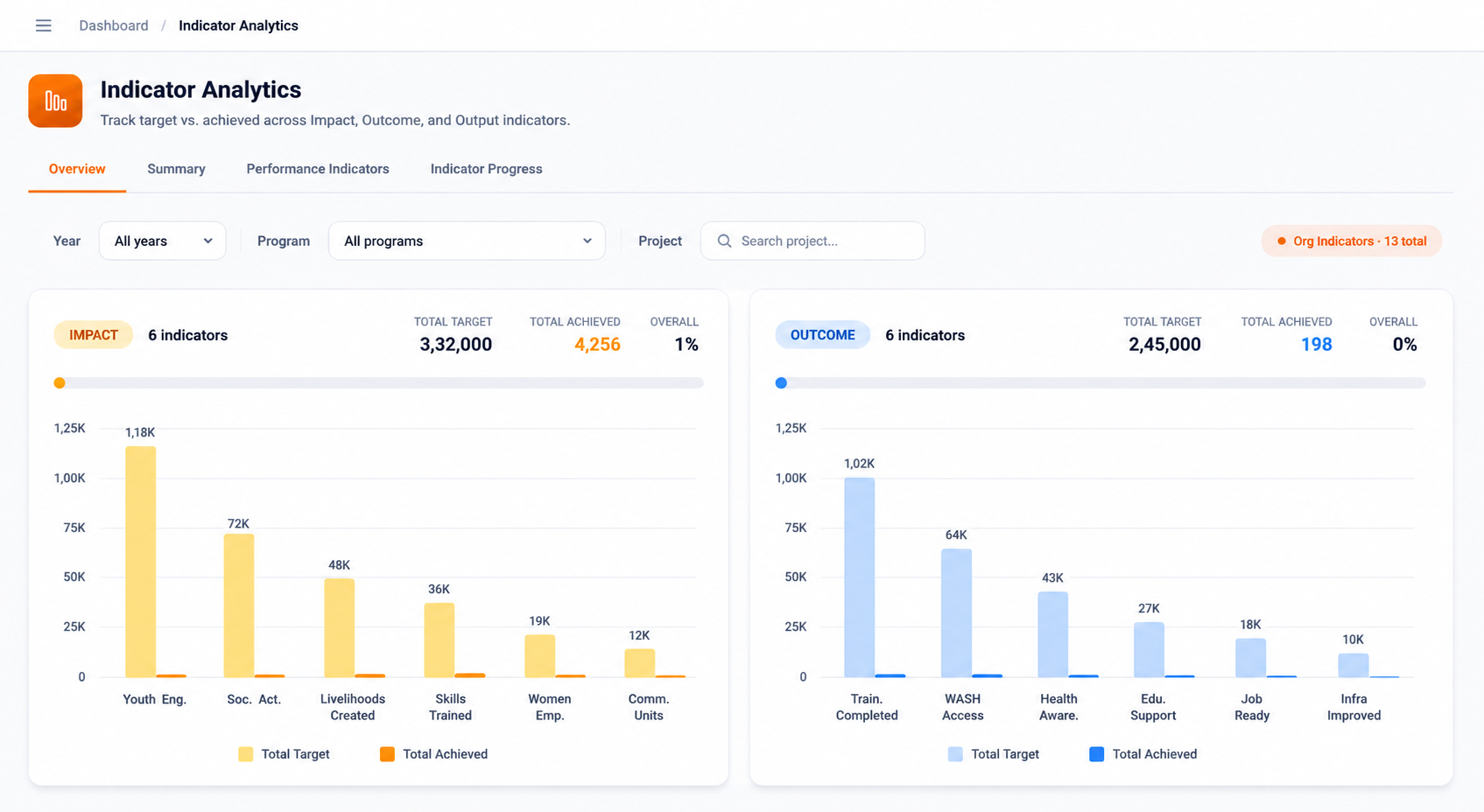Click the orange Indicator Analytics logo icon
1484x812 pixels.
[x=55, y=101]
